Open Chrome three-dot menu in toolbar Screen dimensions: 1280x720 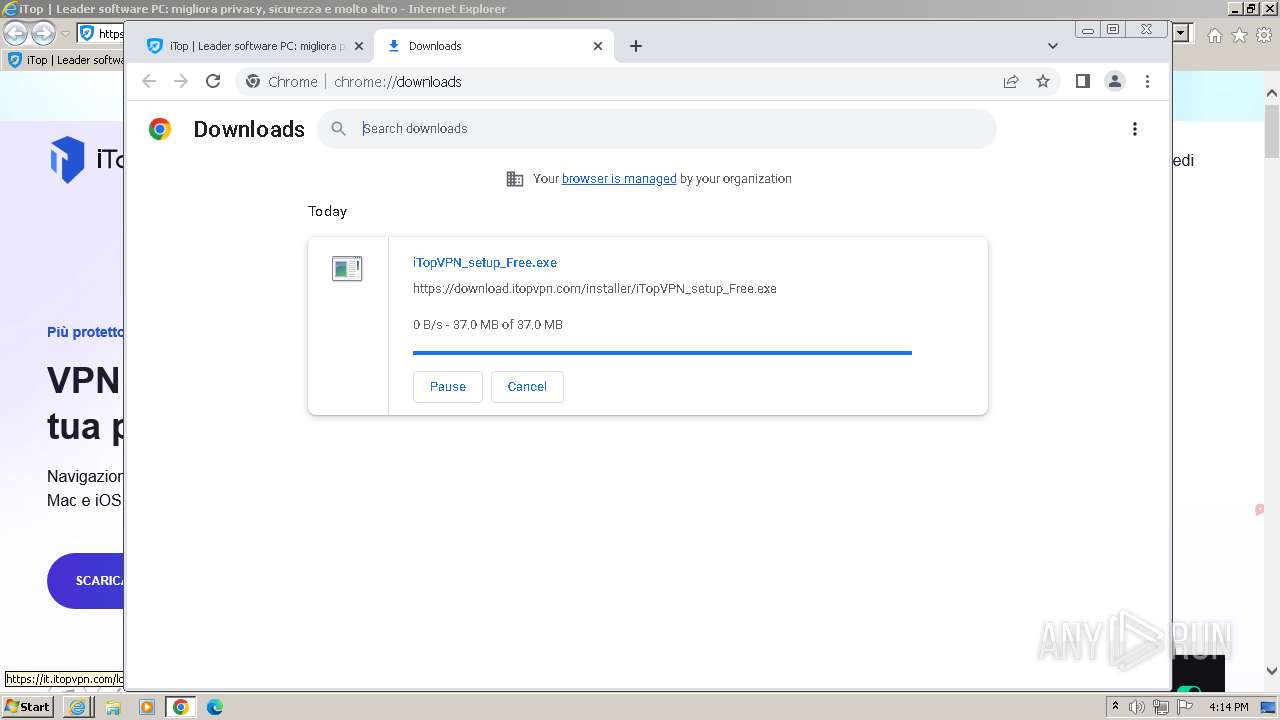tap(1147, 82)
